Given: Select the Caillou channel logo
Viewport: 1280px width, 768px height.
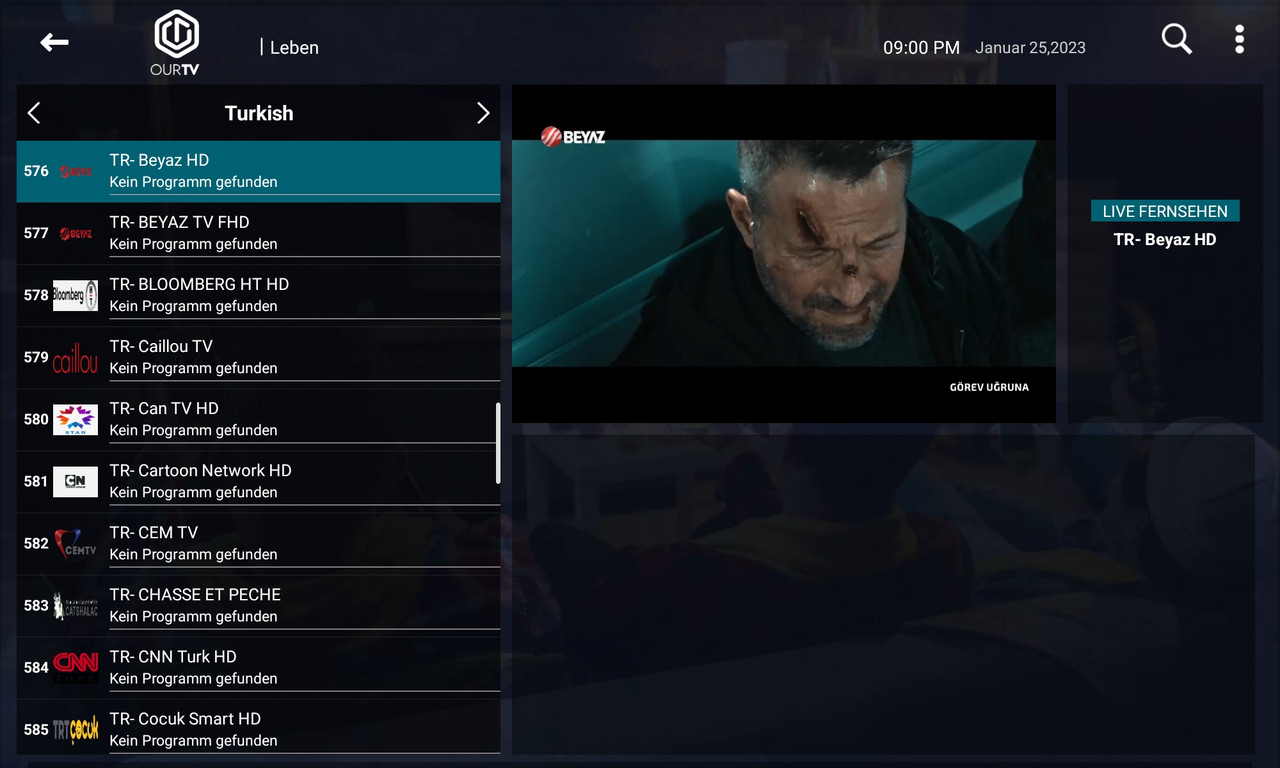Looking at the screenshot, I should pos(75,357).
